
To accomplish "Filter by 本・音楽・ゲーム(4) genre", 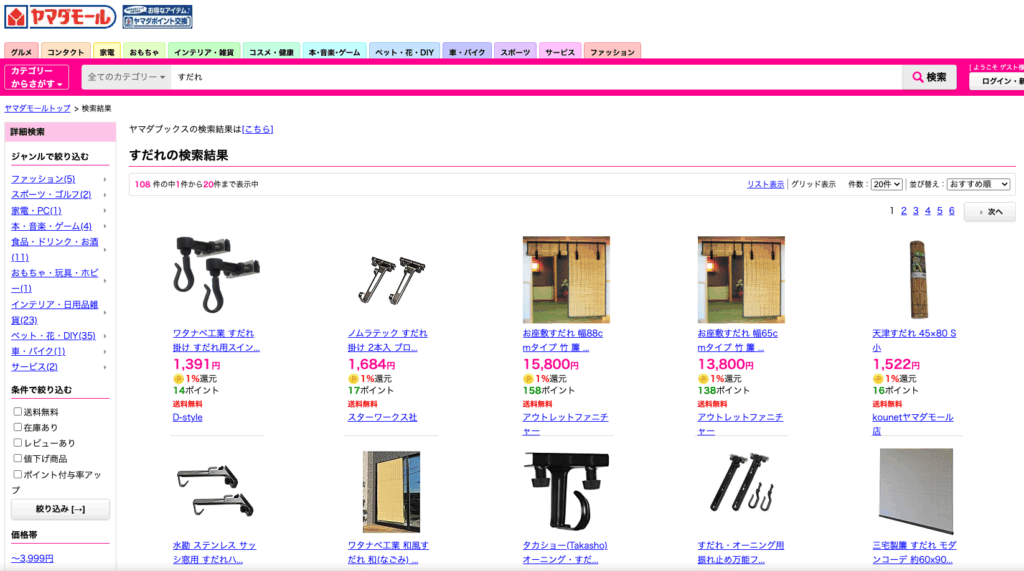I will click(x=52, y=226).
